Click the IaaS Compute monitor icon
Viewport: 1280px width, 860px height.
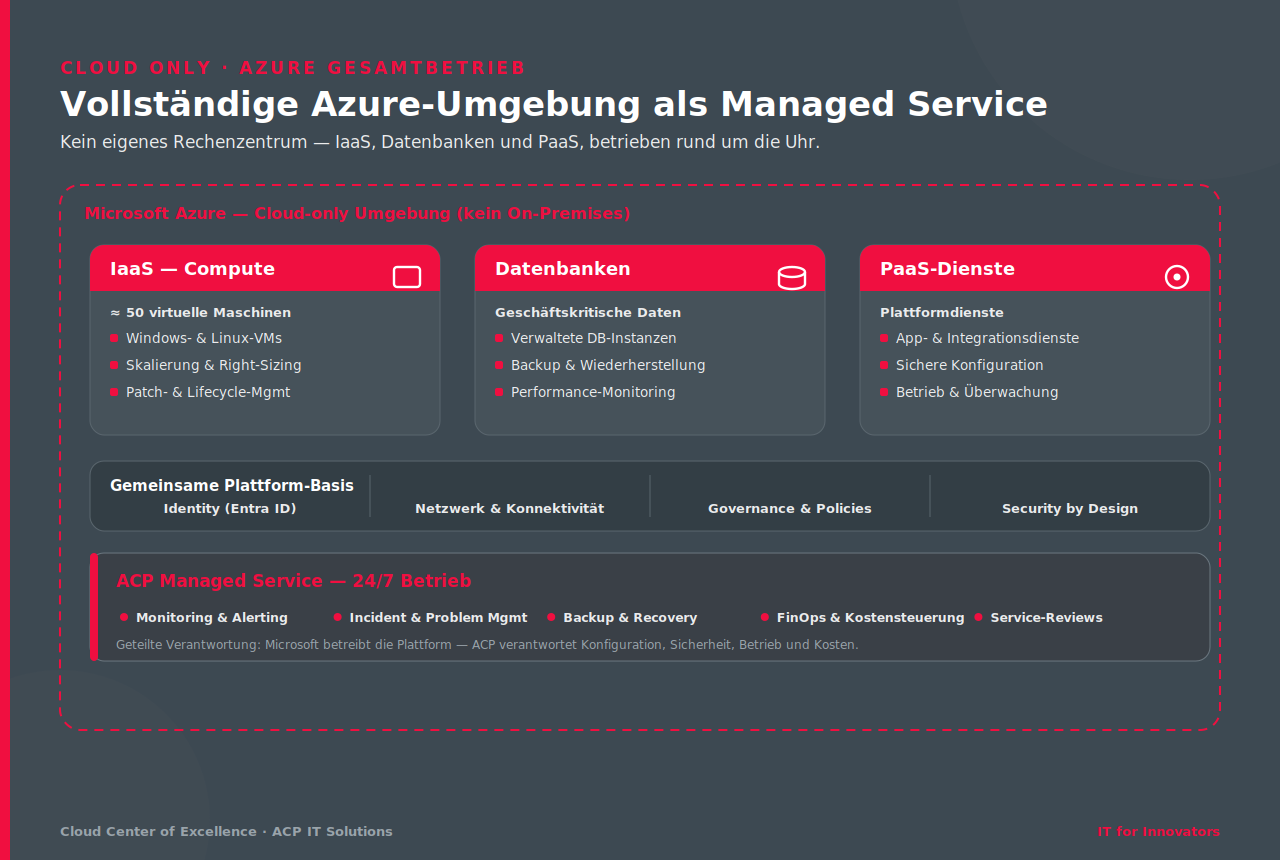[407, 277]
